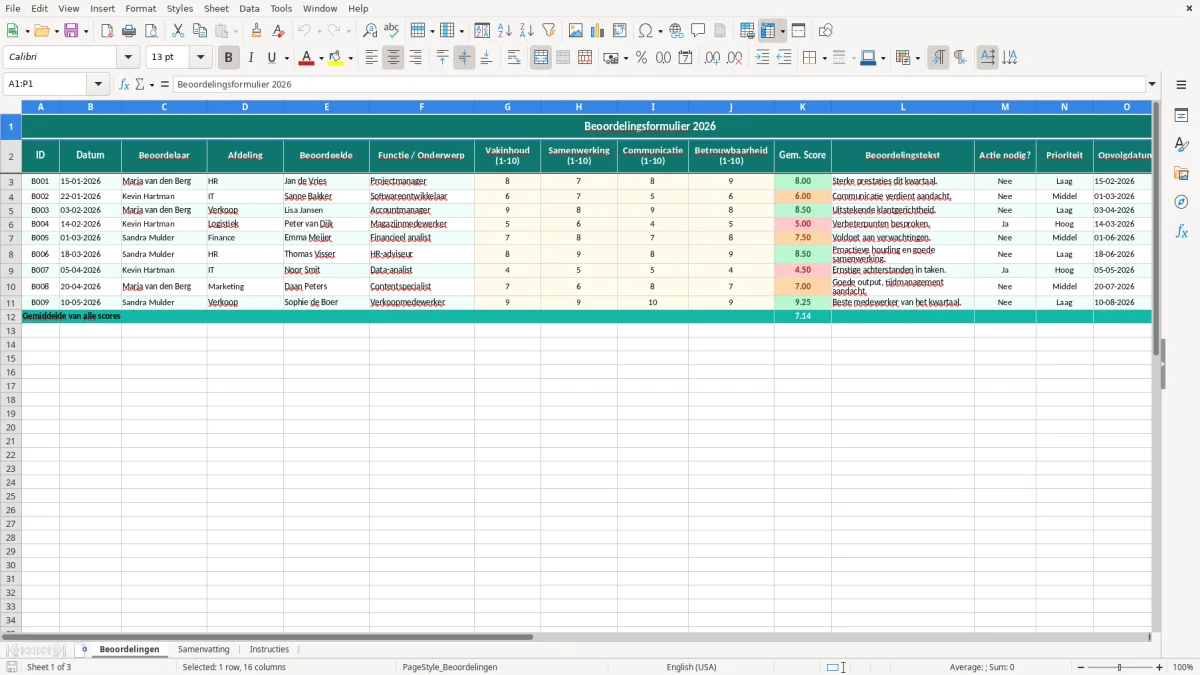The width and height of the screenshot is (1200, 675).
Task: Open the Function Wizard by the formula bar
Action: click(124, 84)
